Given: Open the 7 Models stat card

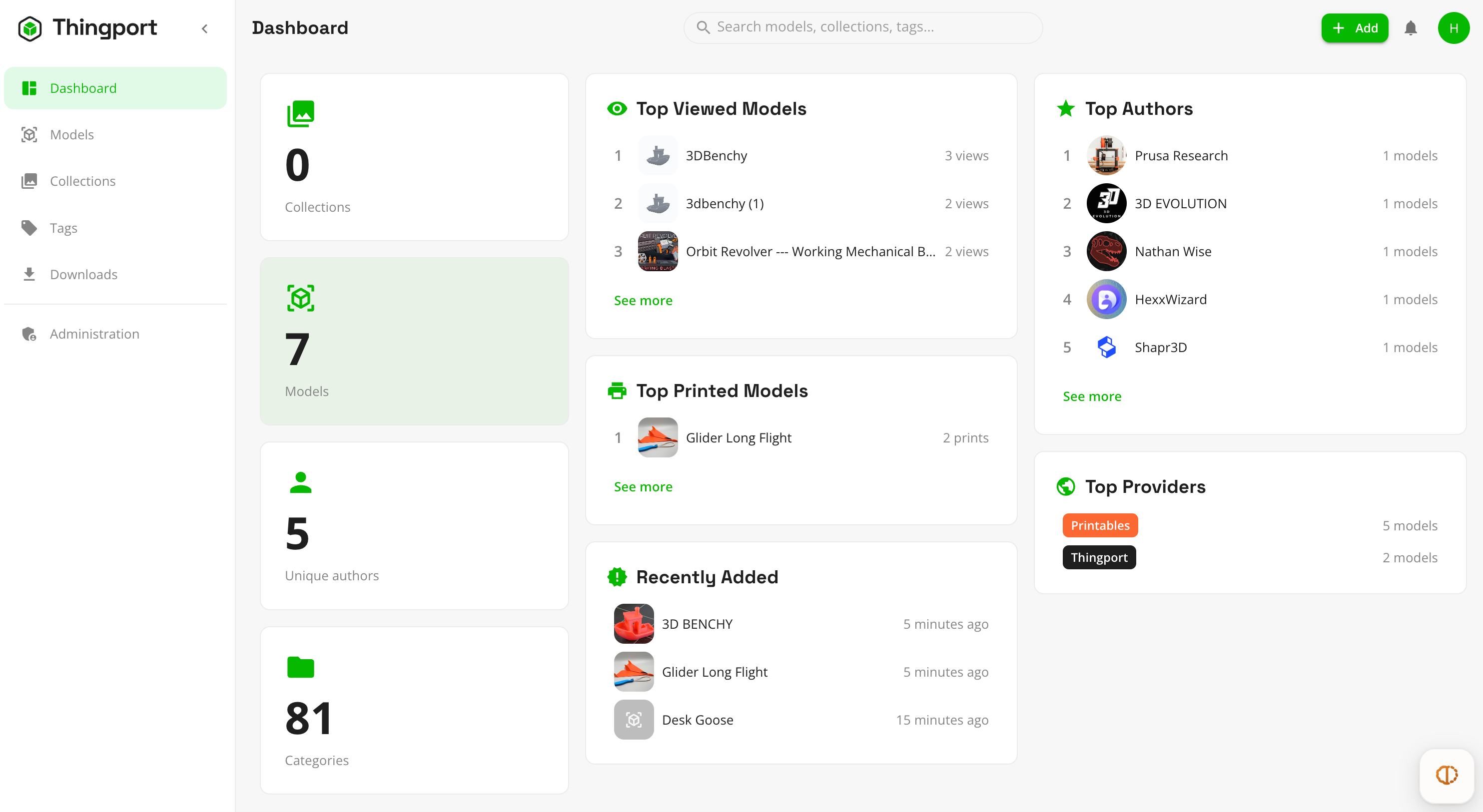Looking at the screenshot, I should point(414,342).
